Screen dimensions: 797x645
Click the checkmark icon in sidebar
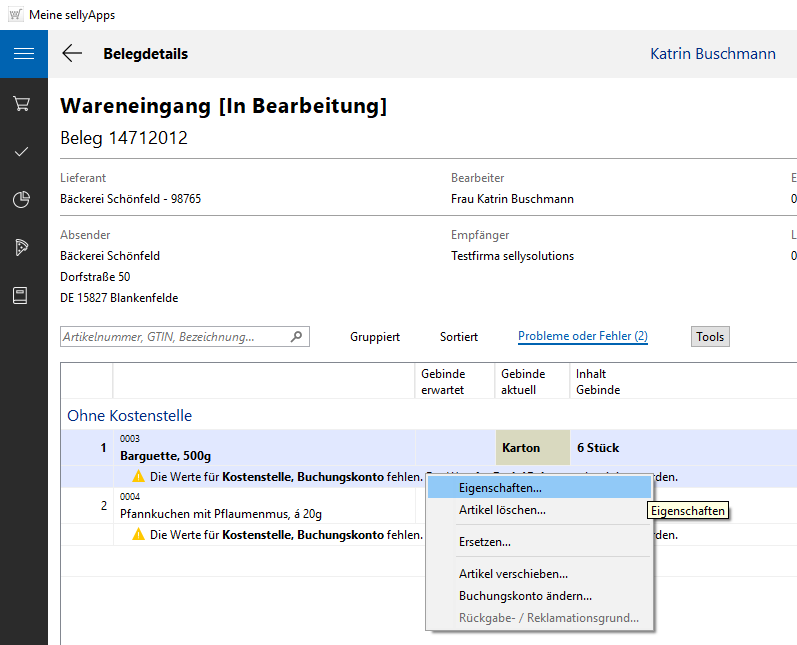coord(22,151)
